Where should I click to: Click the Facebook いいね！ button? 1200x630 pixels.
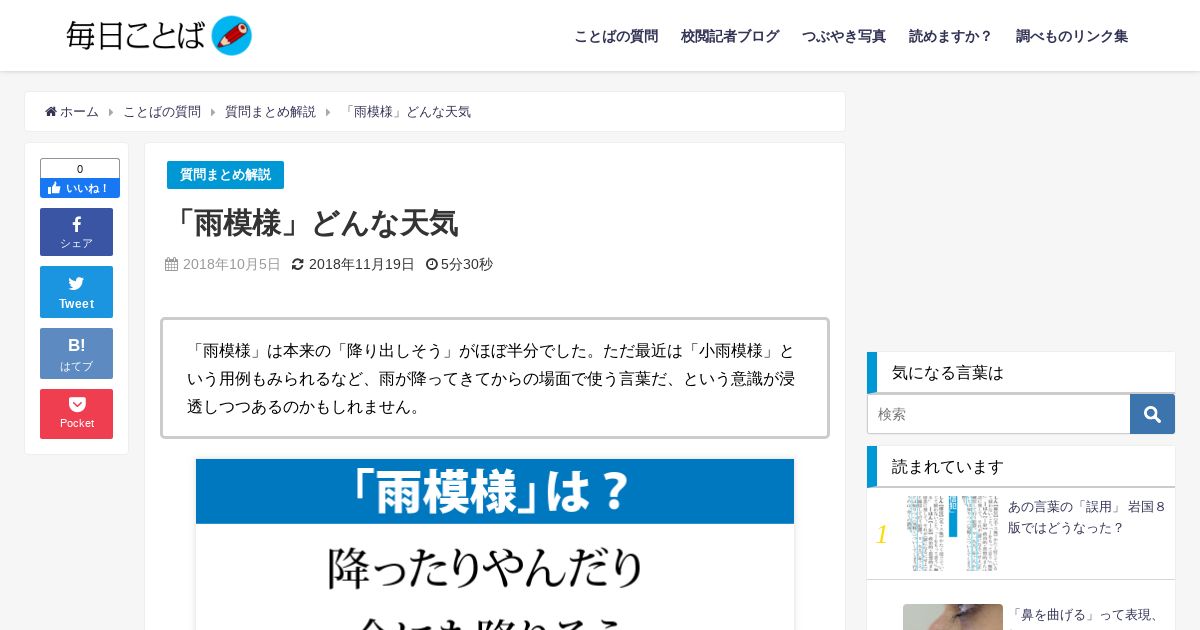pyautogui.click(x=80, y=188)
